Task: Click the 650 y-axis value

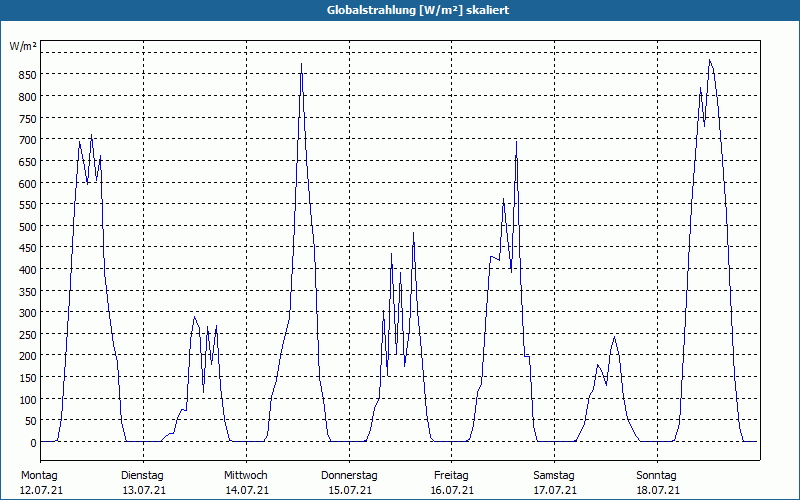Action: pyautogui.click(x=27, y=161)
